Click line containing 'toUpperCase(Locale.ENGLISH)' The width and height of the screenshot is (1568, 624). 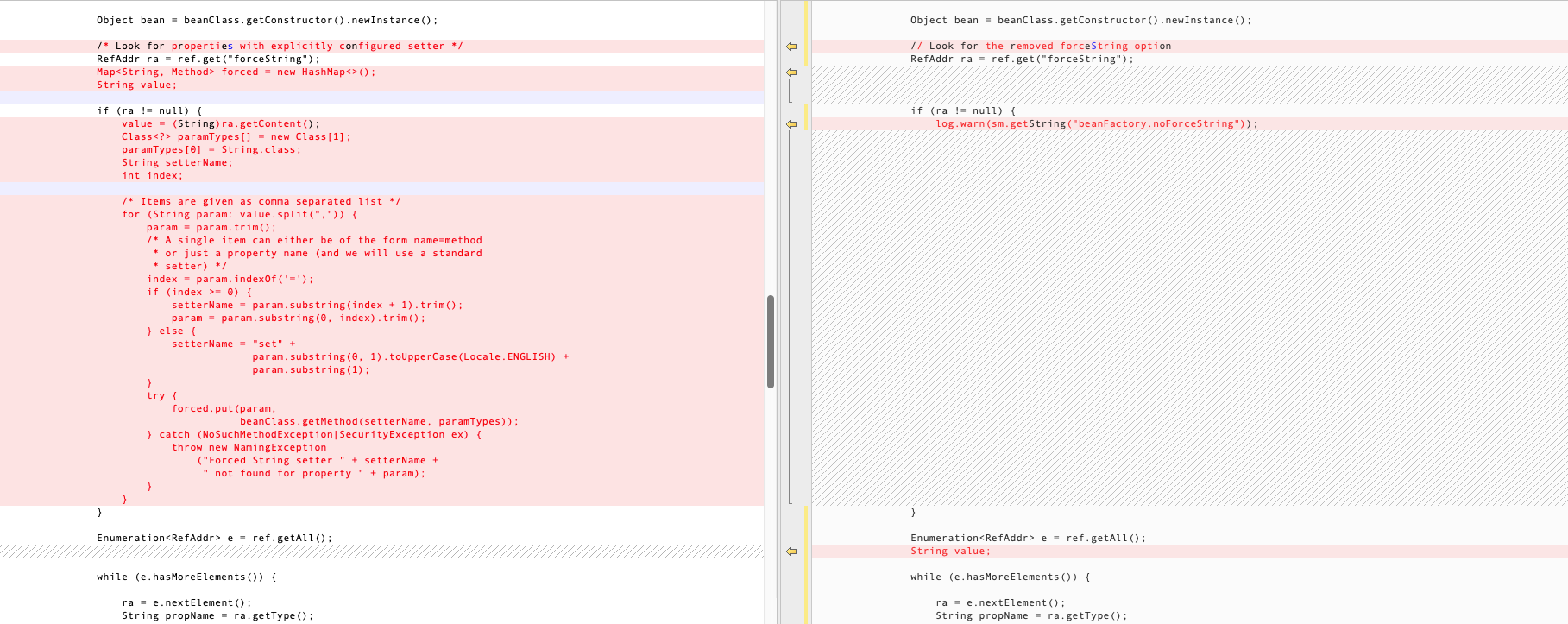click(x=411, y=357)
